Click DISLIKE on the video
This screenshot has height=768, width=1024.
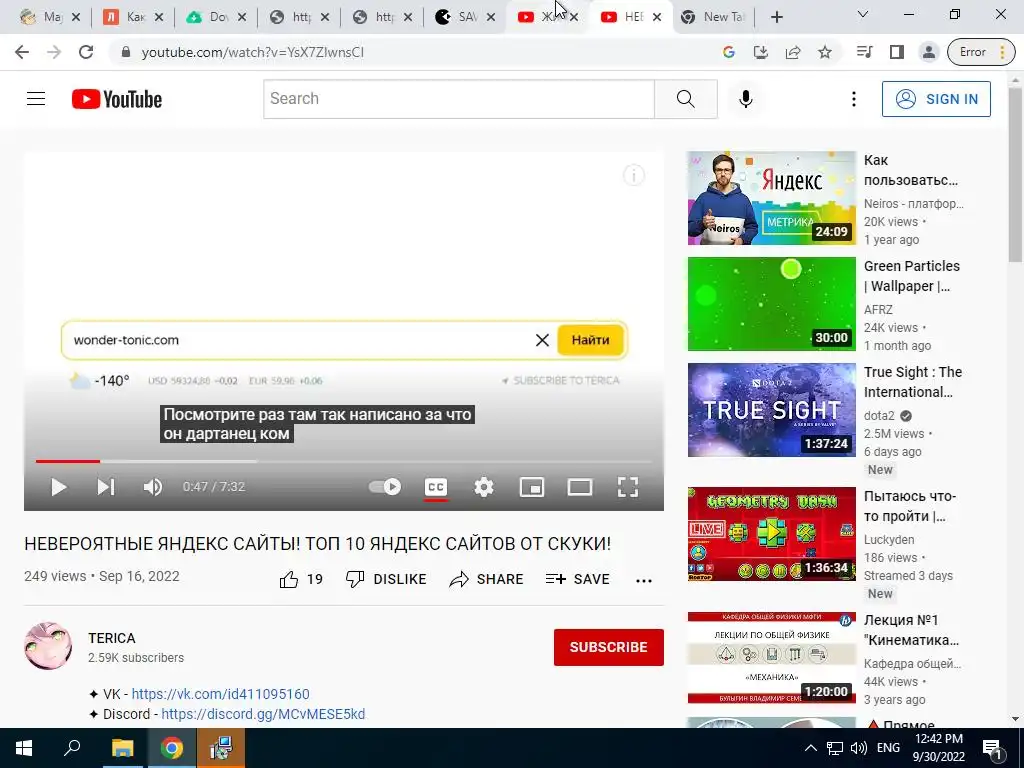pos(386,579)
